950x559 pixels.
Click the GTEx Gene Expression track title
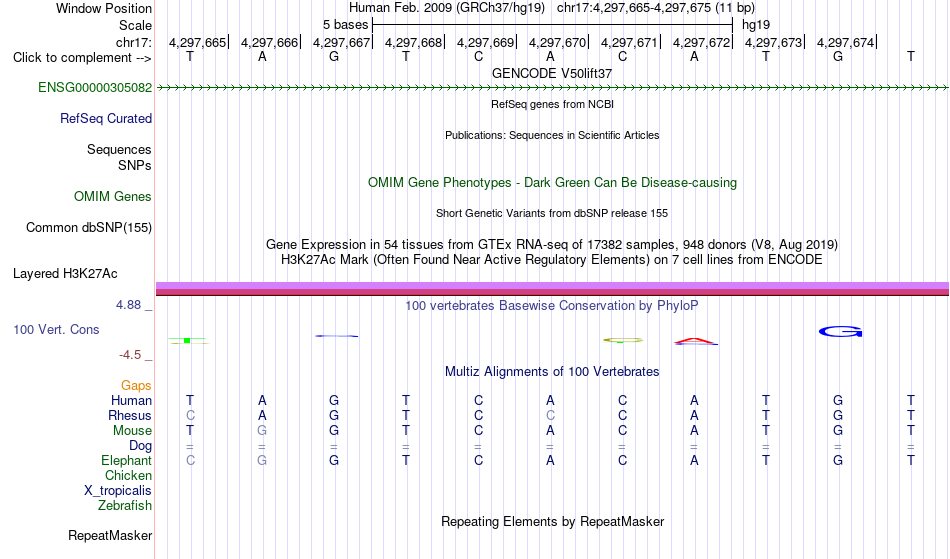552,245
